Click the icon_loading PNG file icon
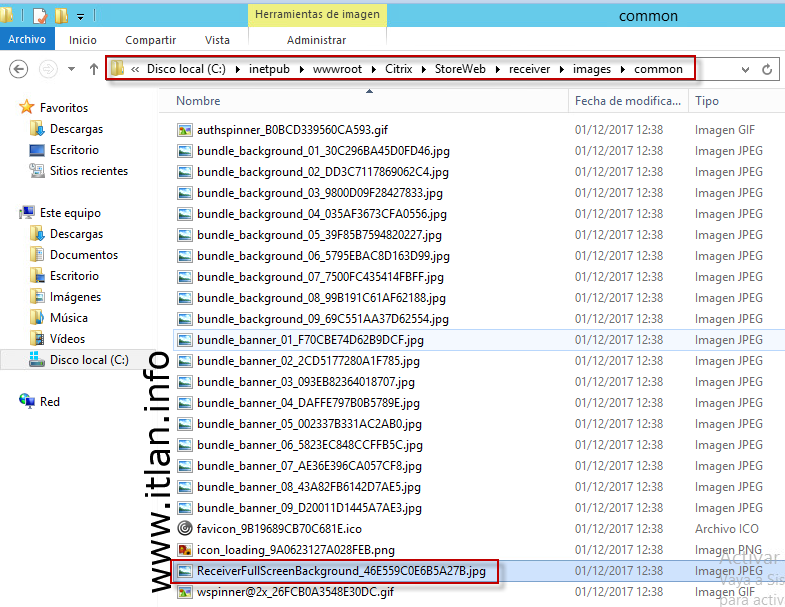 point(184,550)
